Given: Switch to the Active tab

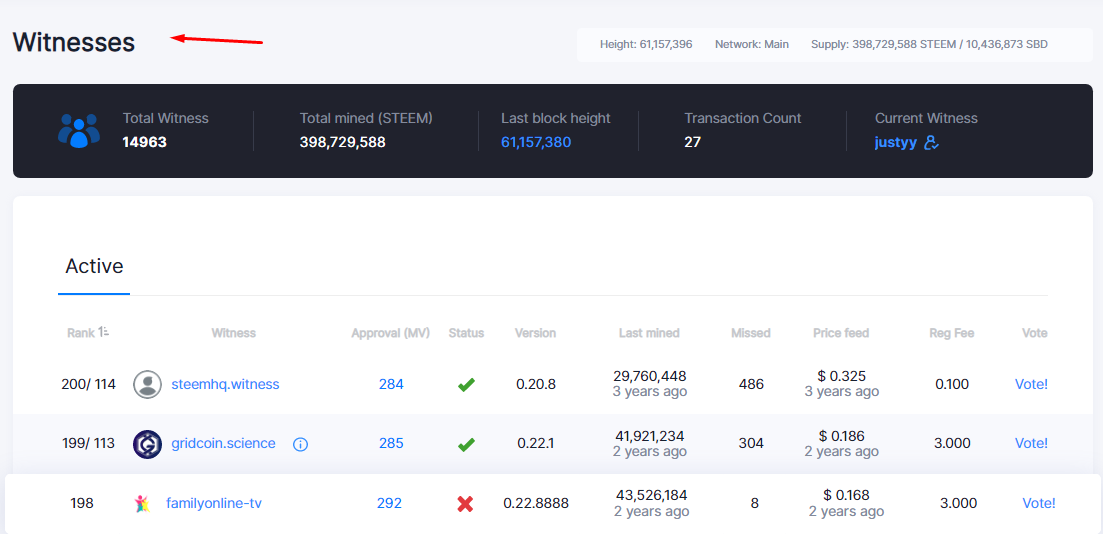Looking at the screenshot, I should (x=94, y=266).
